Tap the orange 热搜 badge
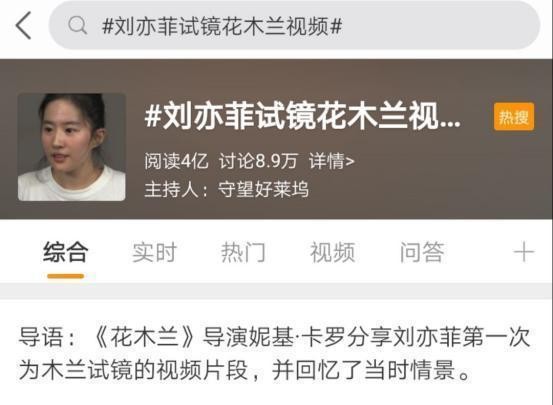Image resolution: width=553 pixels, height=405 pixels. (x=514, y=117)
